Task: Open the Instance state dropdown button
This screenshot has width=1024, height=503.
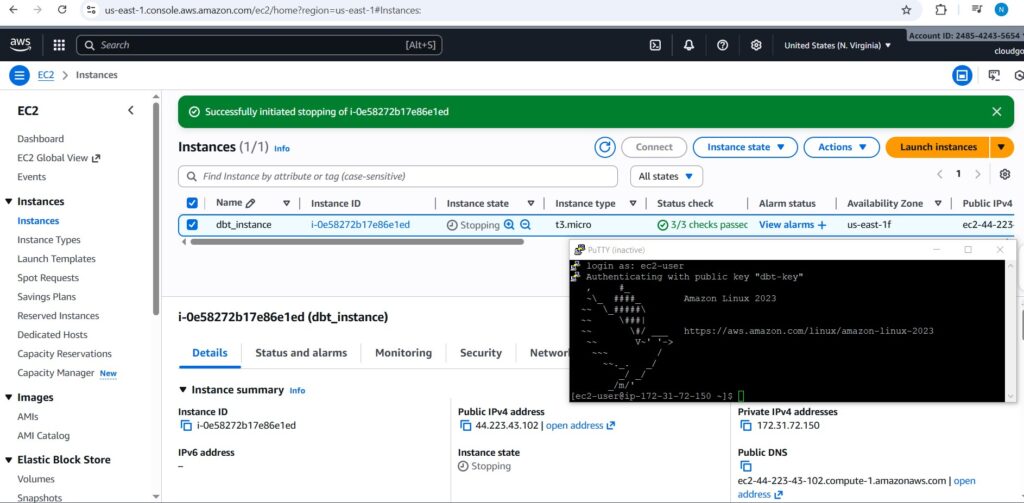Action: (x=745, y=147)
